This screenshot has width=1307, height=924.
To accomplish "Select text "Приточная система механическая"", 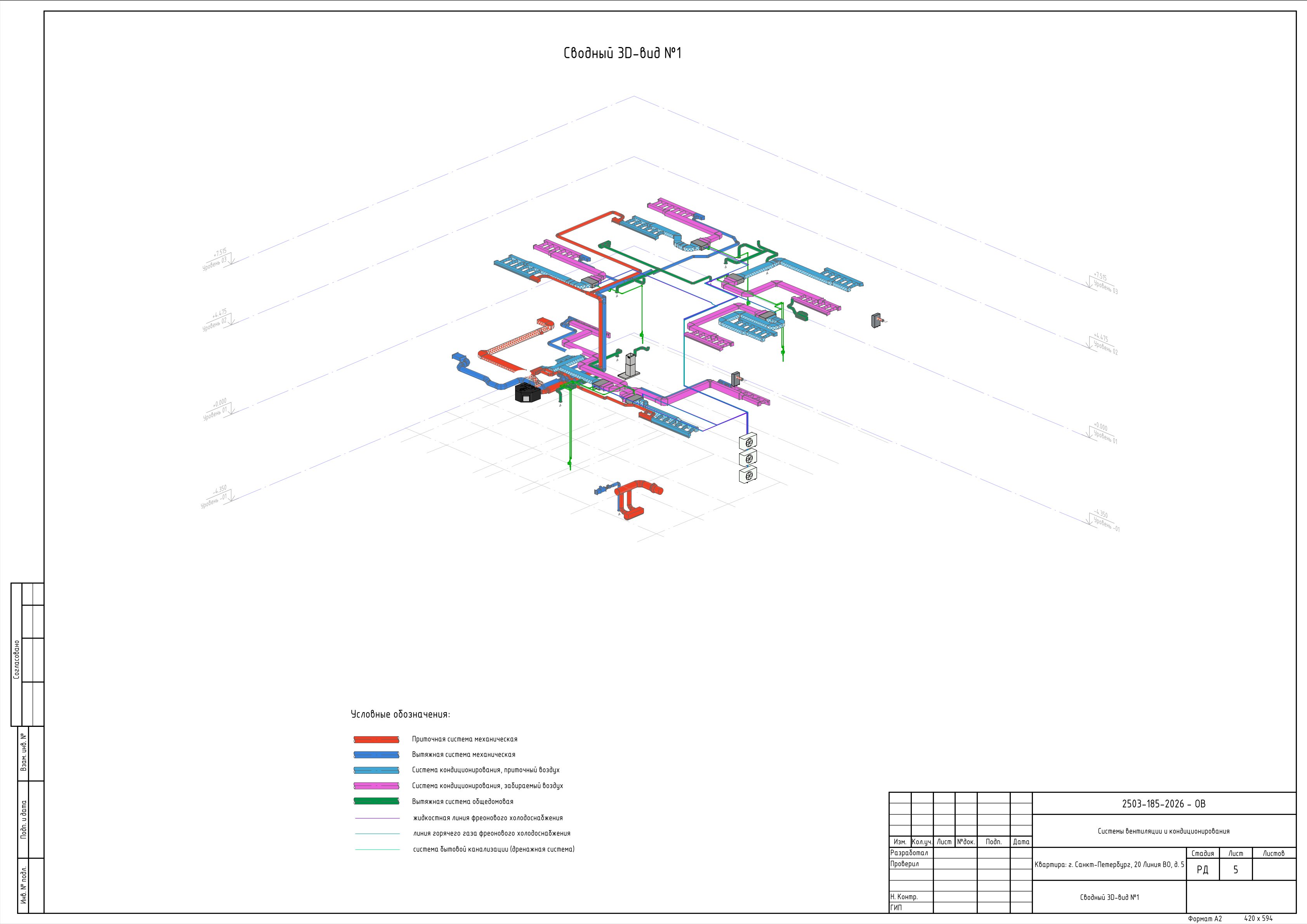I will coord(465,739).
